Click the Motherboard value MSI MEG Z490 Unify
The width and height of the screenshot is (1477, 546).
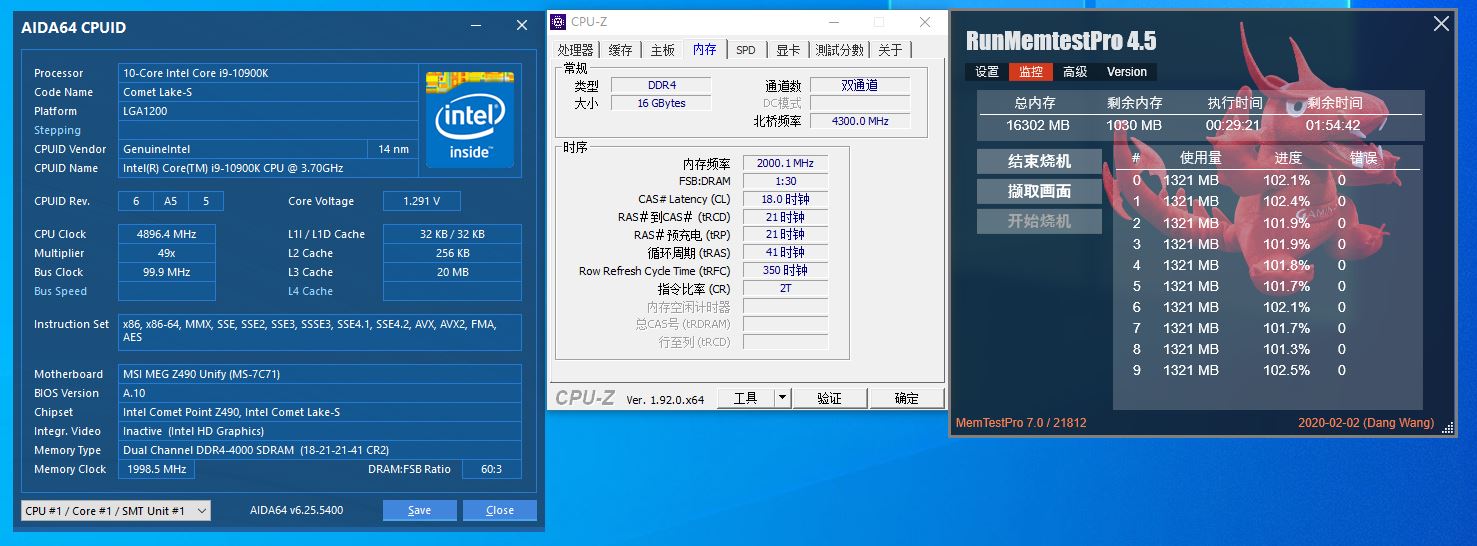pyautogui.click(x=320, y=374)
